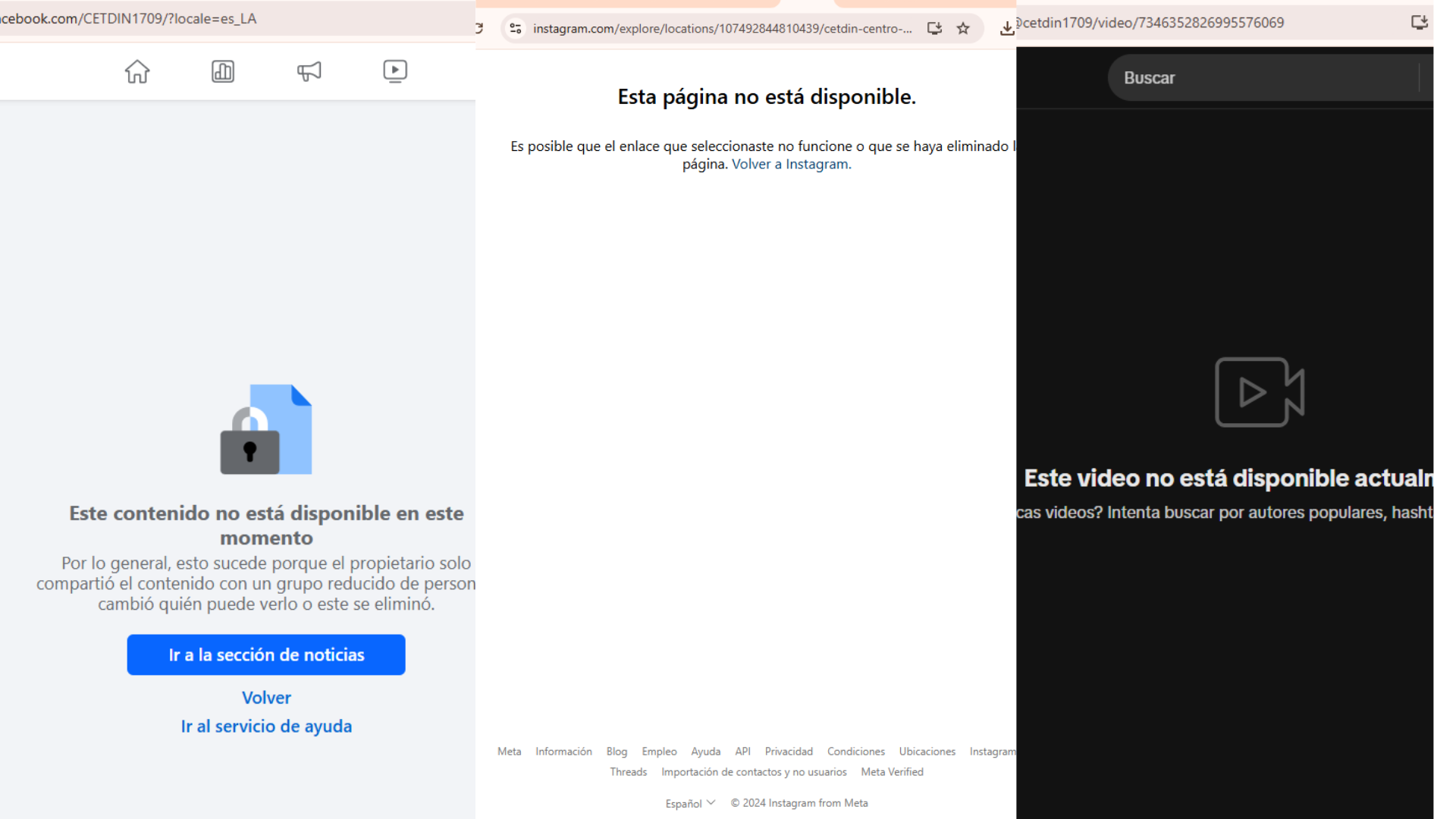1456x819 pixels.
Task: Expand the 'Español' language dropdown
Action: pos(690,803)
